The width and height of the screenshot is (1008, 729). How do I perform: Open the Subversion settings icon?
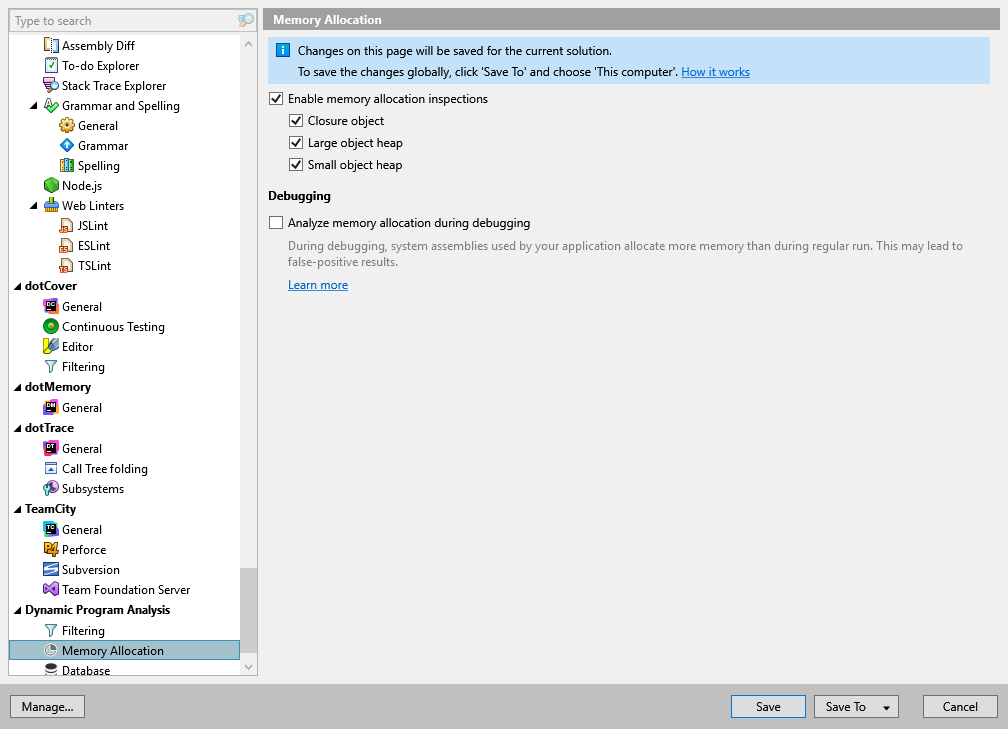[49, 569]
